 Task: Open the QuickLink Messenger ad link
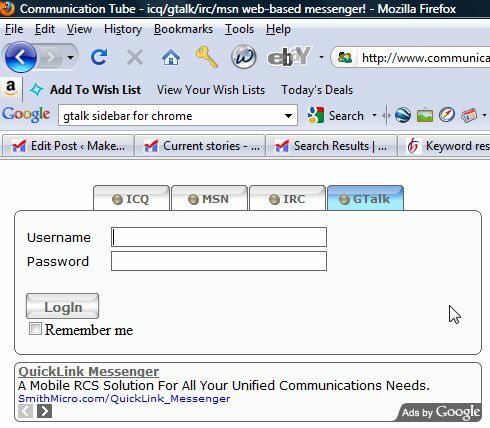tap(89, 371)
